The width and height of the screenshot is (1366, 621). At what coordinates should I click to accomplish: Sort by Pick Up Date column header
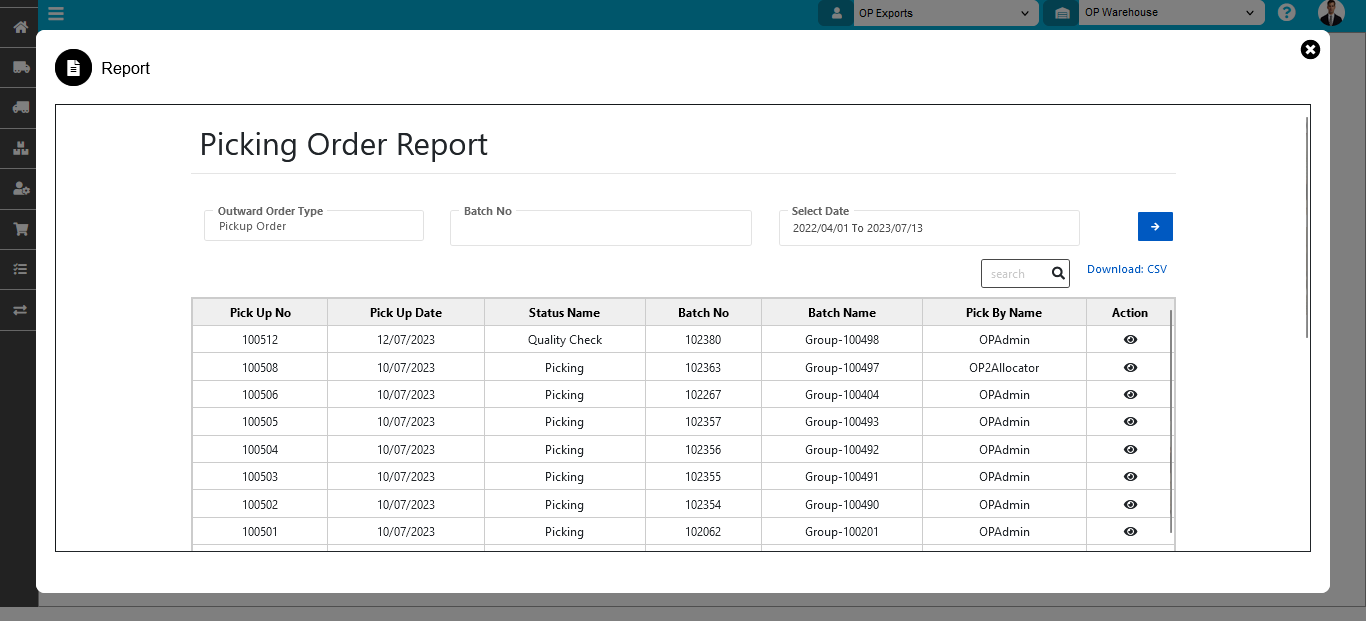[x=405, y=313]
